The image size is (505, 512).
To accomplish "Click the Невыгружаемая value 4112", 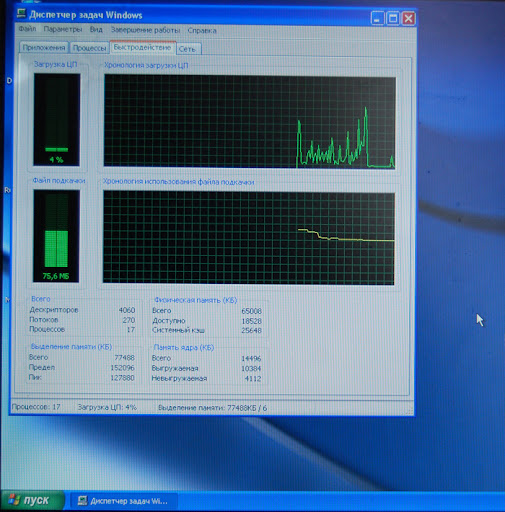I will [253, 379].
